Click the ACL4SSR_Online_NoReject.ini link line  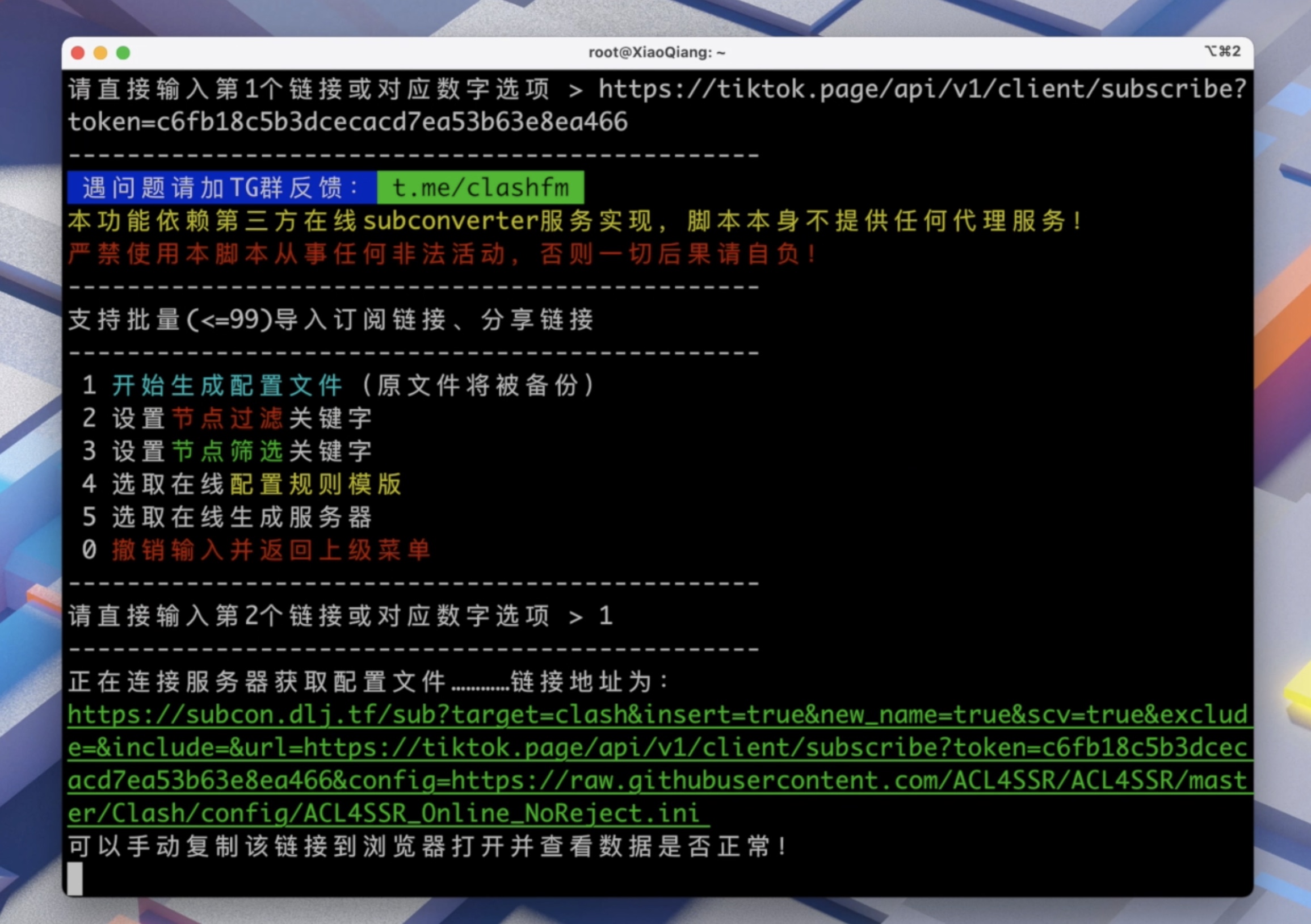pos(388,814)
